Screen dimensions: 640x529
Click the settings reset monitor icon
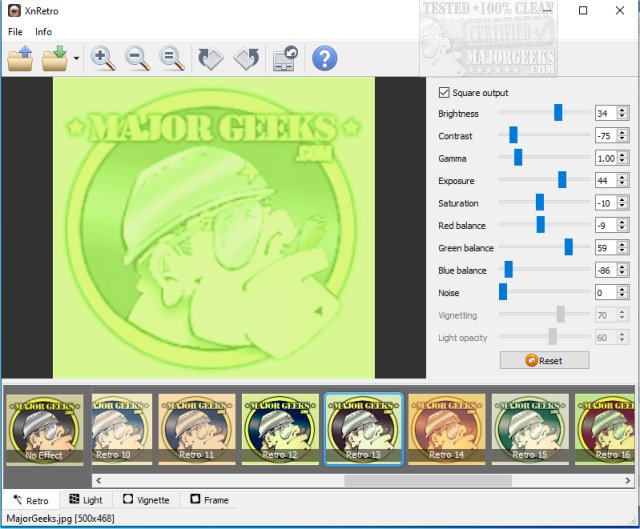coord(285,58)
